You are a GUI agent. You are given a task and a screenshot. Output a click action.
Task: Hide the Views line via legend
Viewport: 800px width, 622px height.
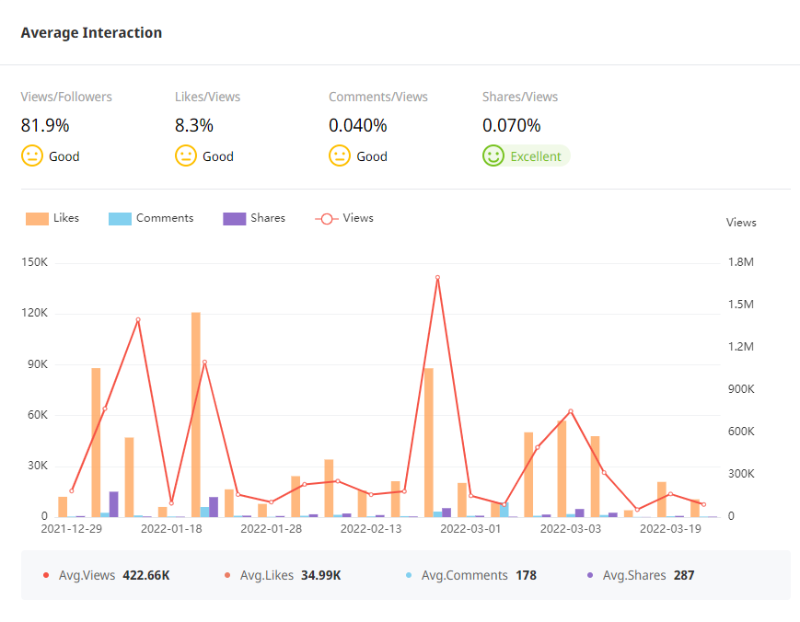[x=344, y=218]
